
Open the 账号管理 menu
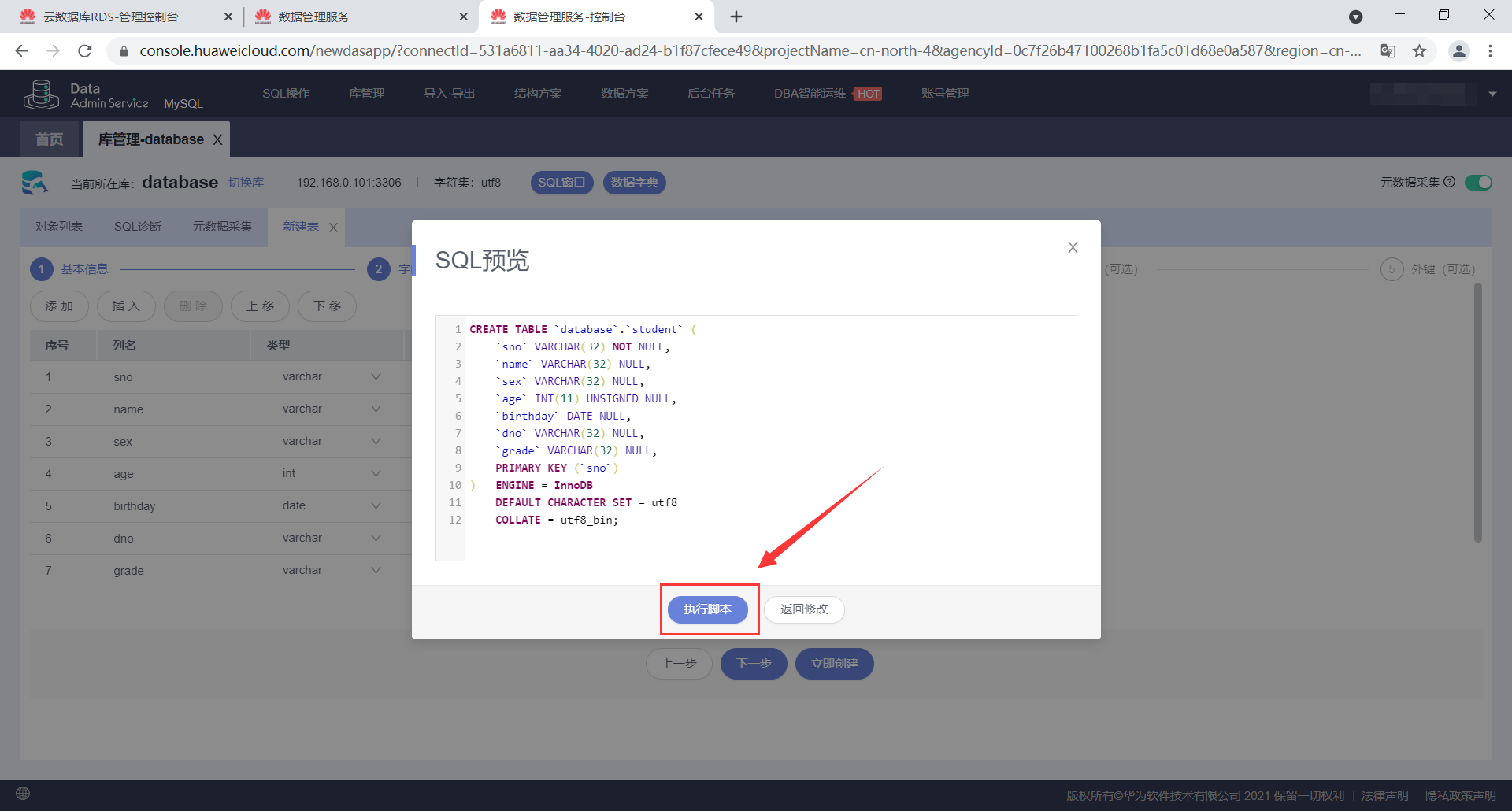[x=945, y=94]
